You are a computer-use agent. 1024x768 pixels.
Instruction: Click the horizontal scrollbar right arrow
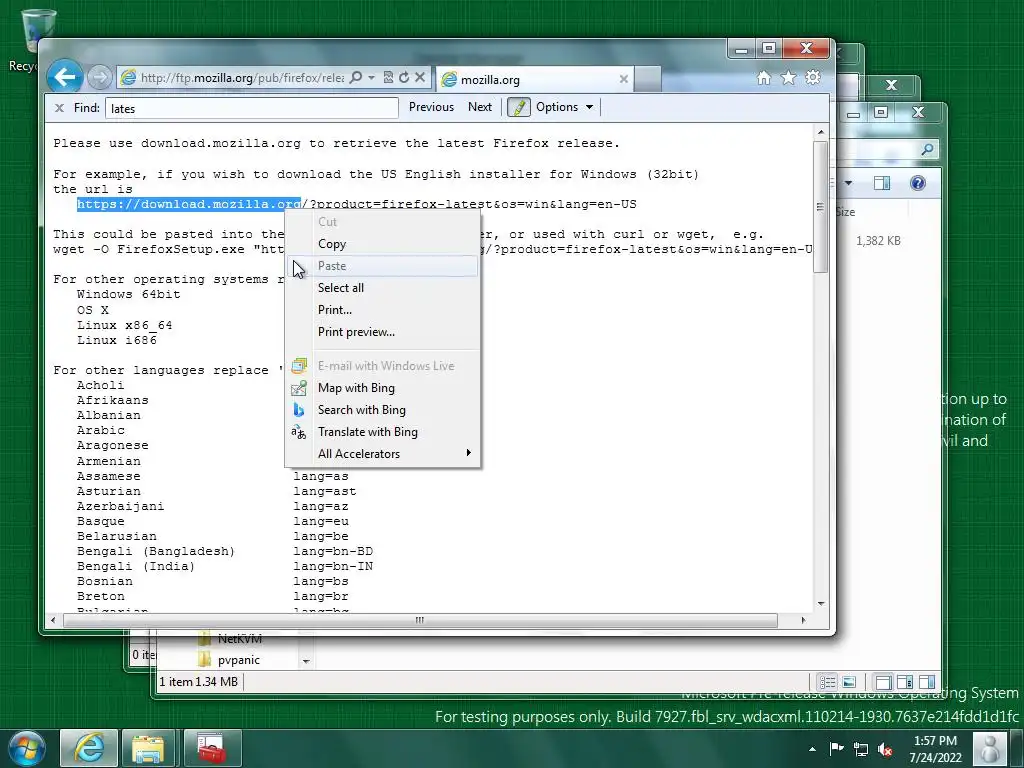803,620
